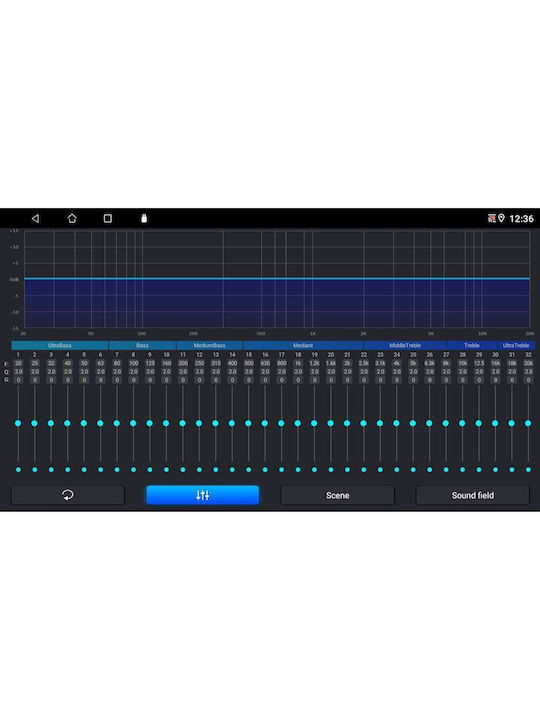
Task: Select the equalizer sliders icon button
Action: [202, 495]
